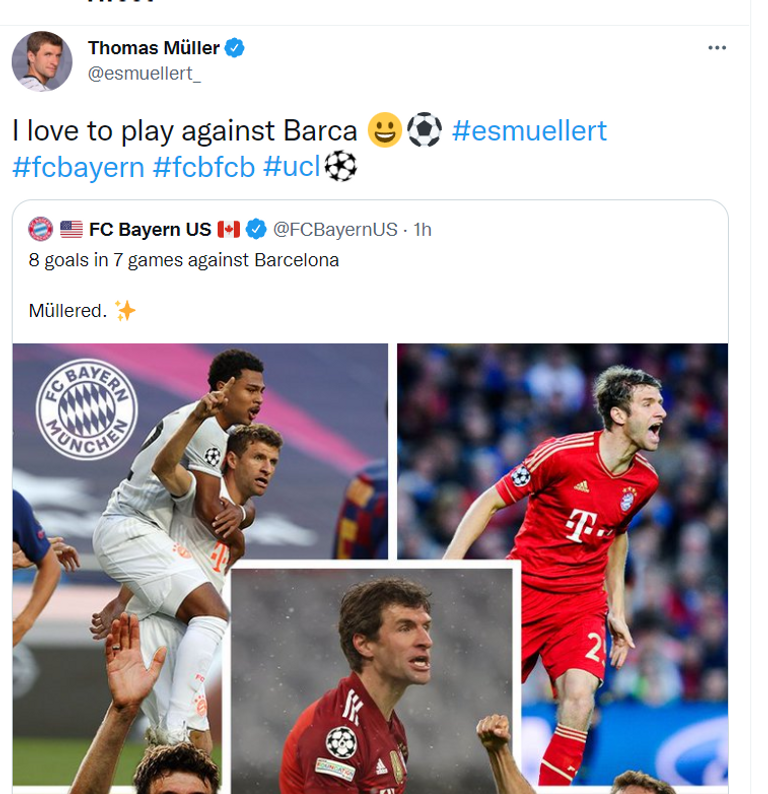
Task: Open the tweet's more options menu
Action: [717, 48]
